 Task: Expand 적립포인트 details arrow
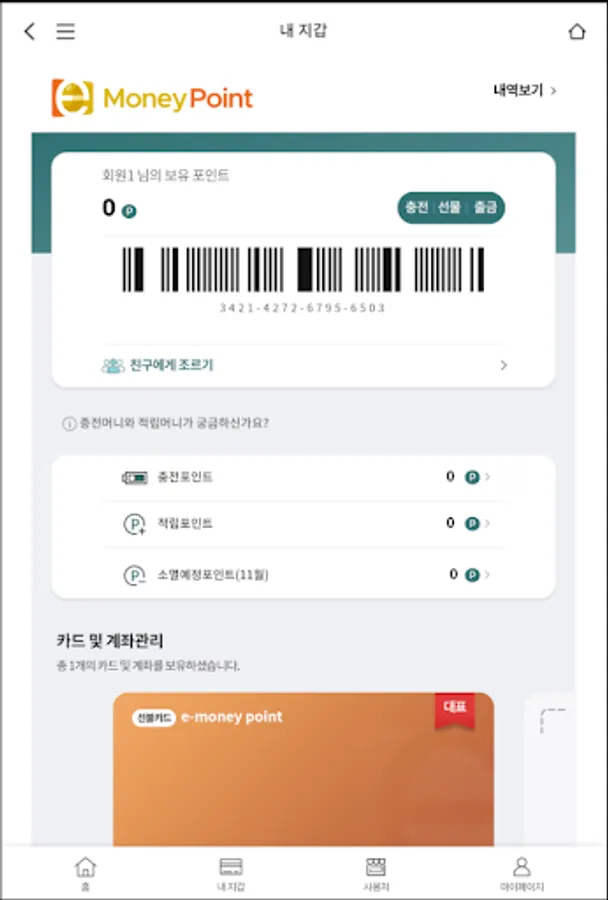click(x=487, y=523)
